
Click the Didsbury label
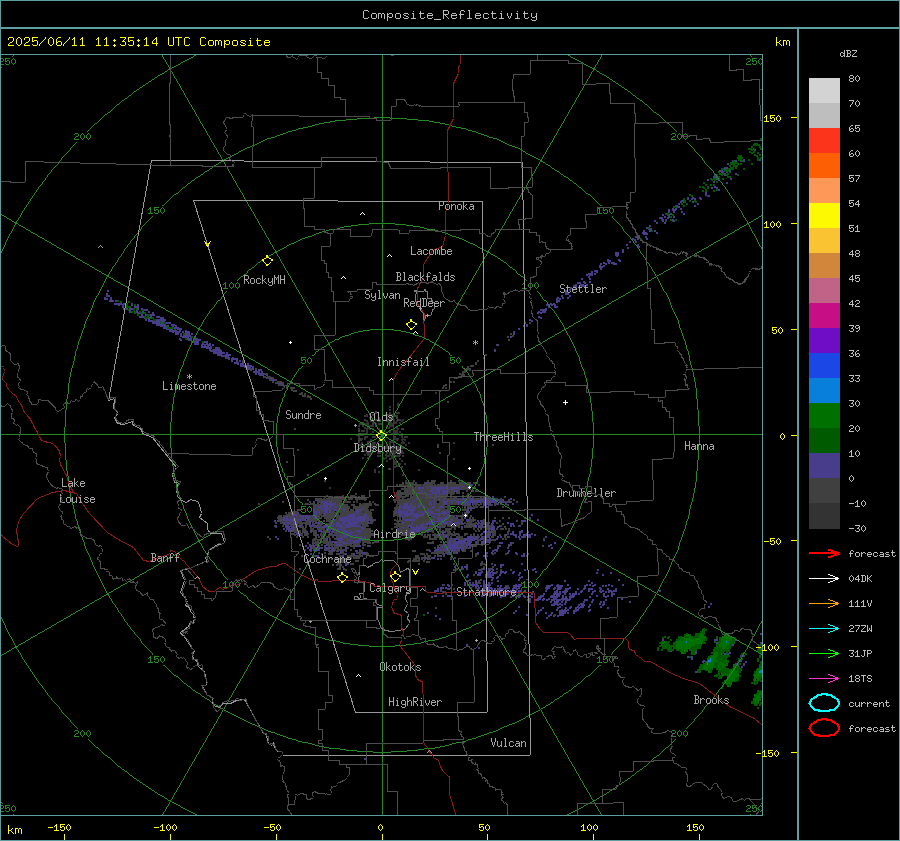pyautogui.click(x=377, y=448)
